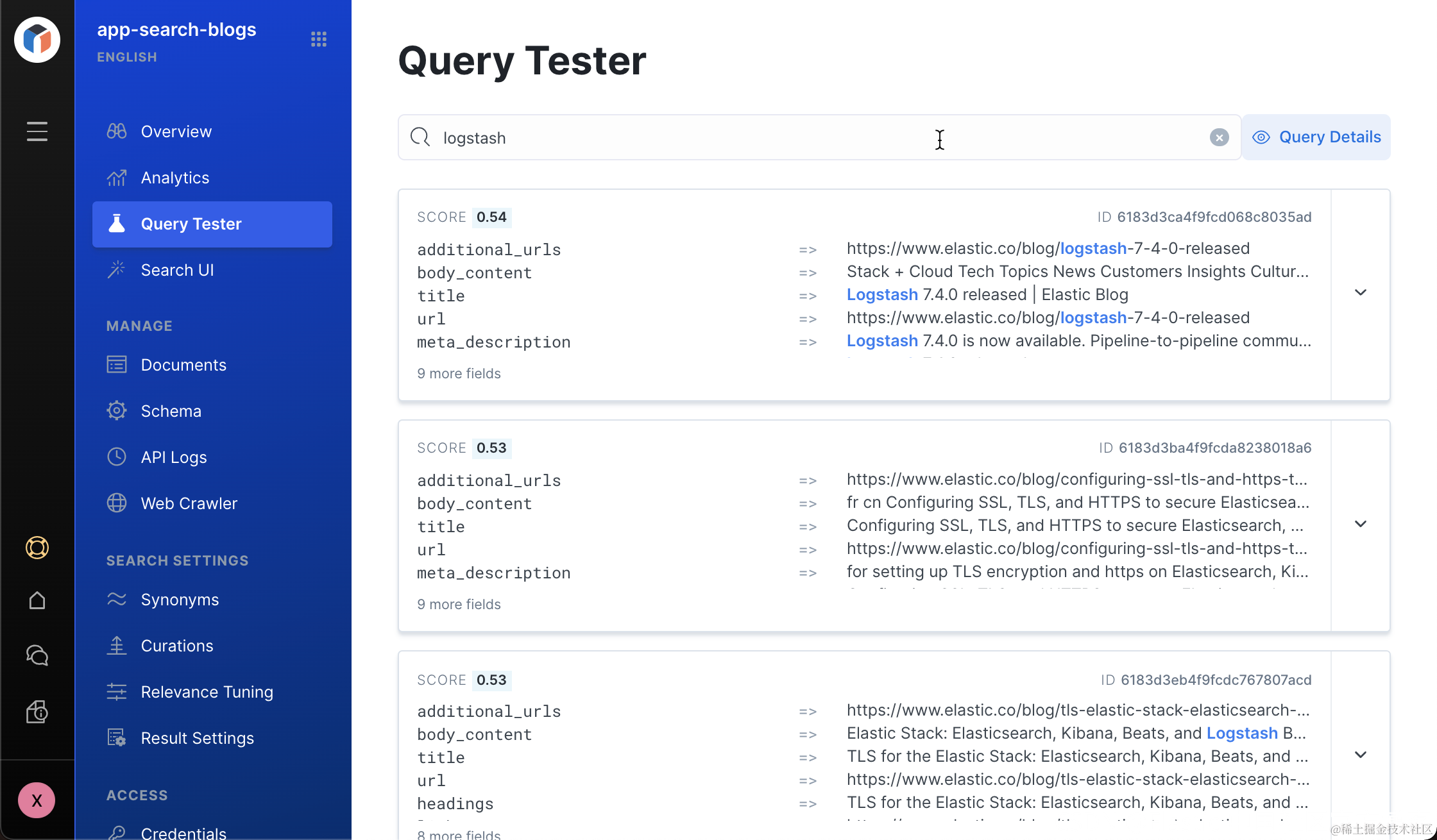This screenshot has height=840, width=1437.
Task: Expand the second result scored 0.53
Action: pos(1360,524)
